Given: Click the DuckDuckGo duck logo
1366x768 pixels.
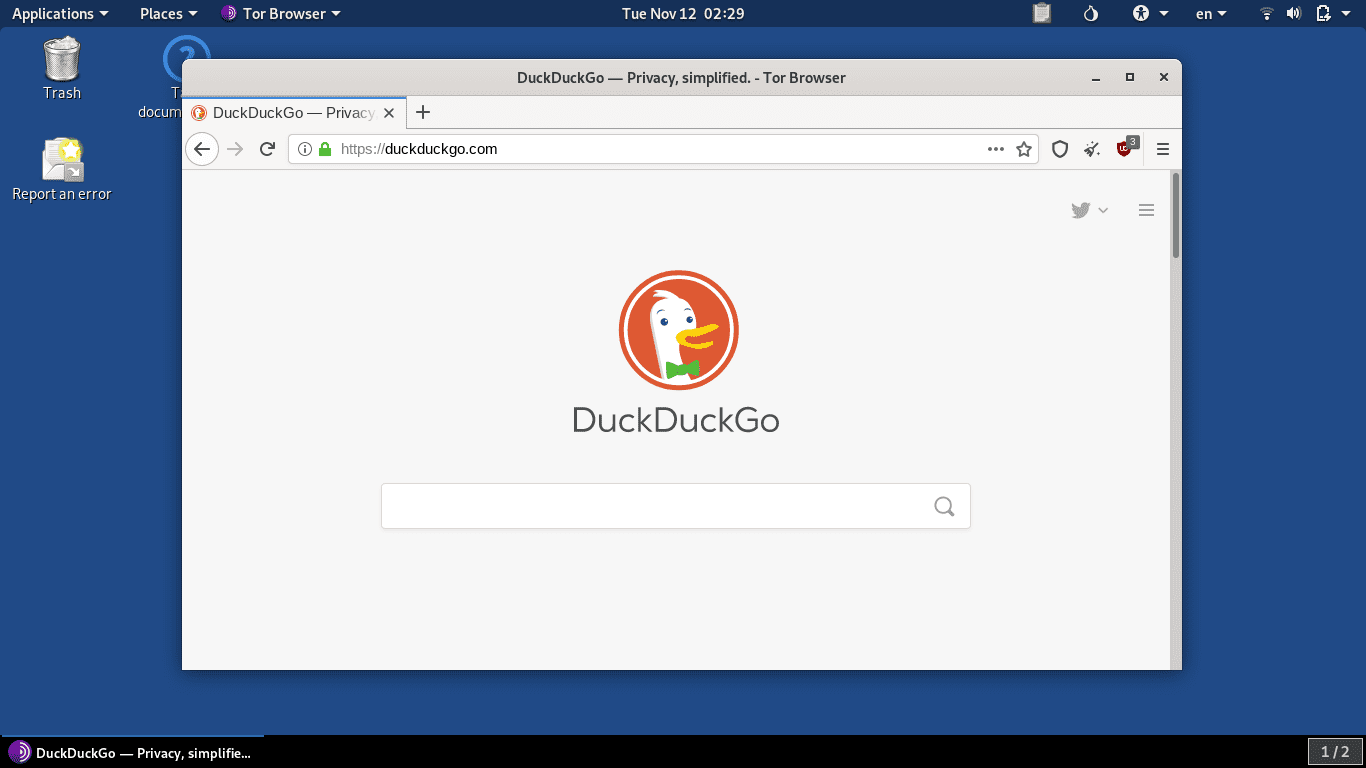Looking at the screenshot, I should 678,330.
